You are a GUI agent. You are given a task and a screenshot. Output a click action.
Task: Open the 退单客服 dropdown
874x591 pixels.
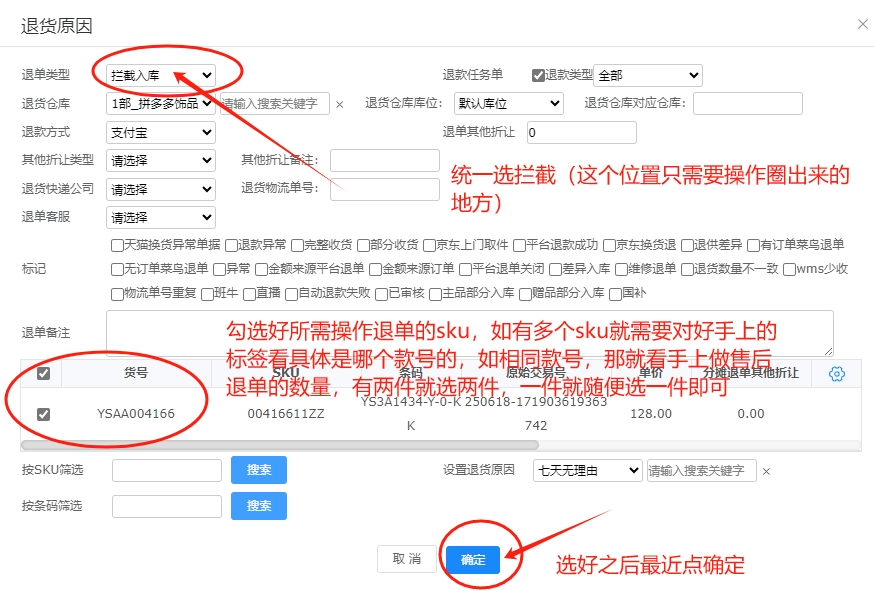[160, 217]
